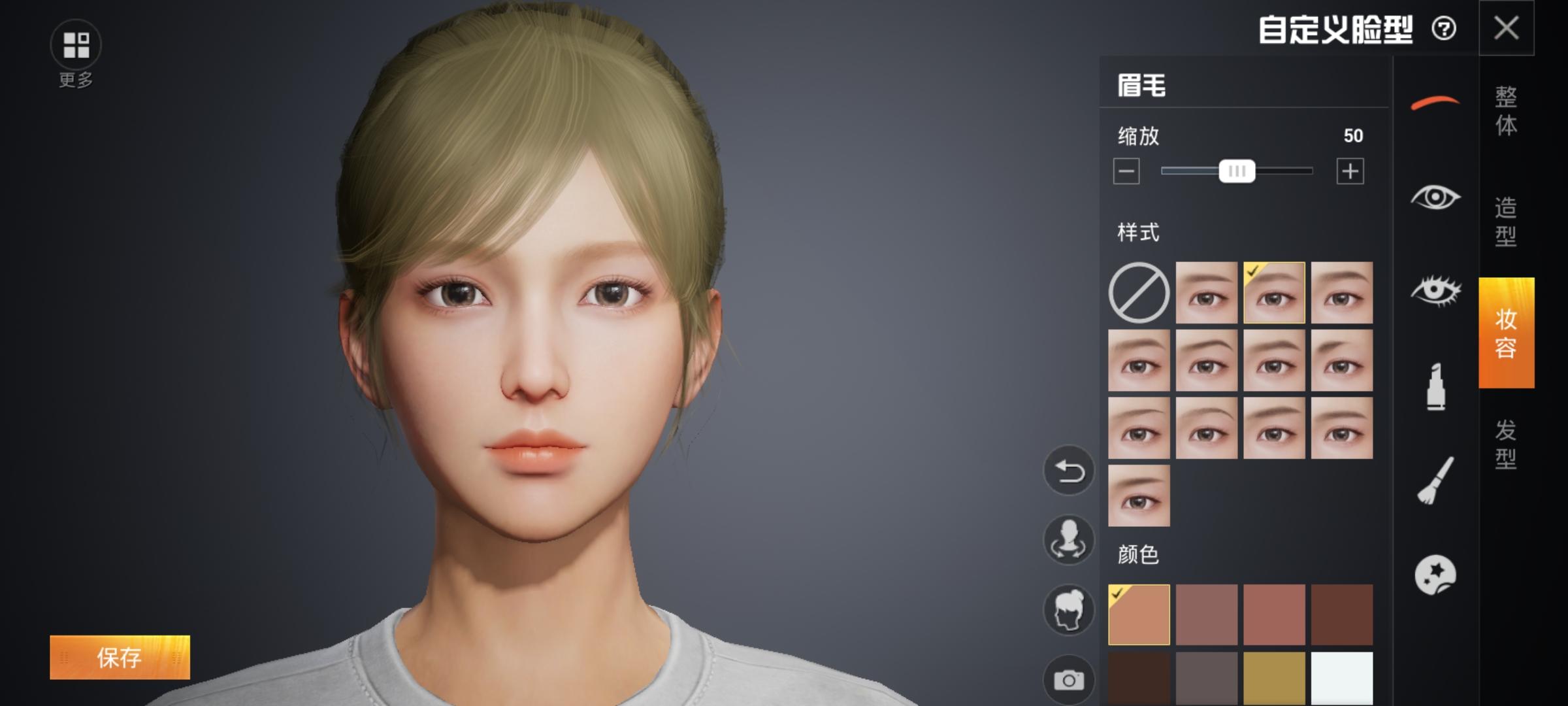Choose the gray-brown color swatch
Screen dimensions: 1568x706
pyautogui.click(x=1207, y=679)
